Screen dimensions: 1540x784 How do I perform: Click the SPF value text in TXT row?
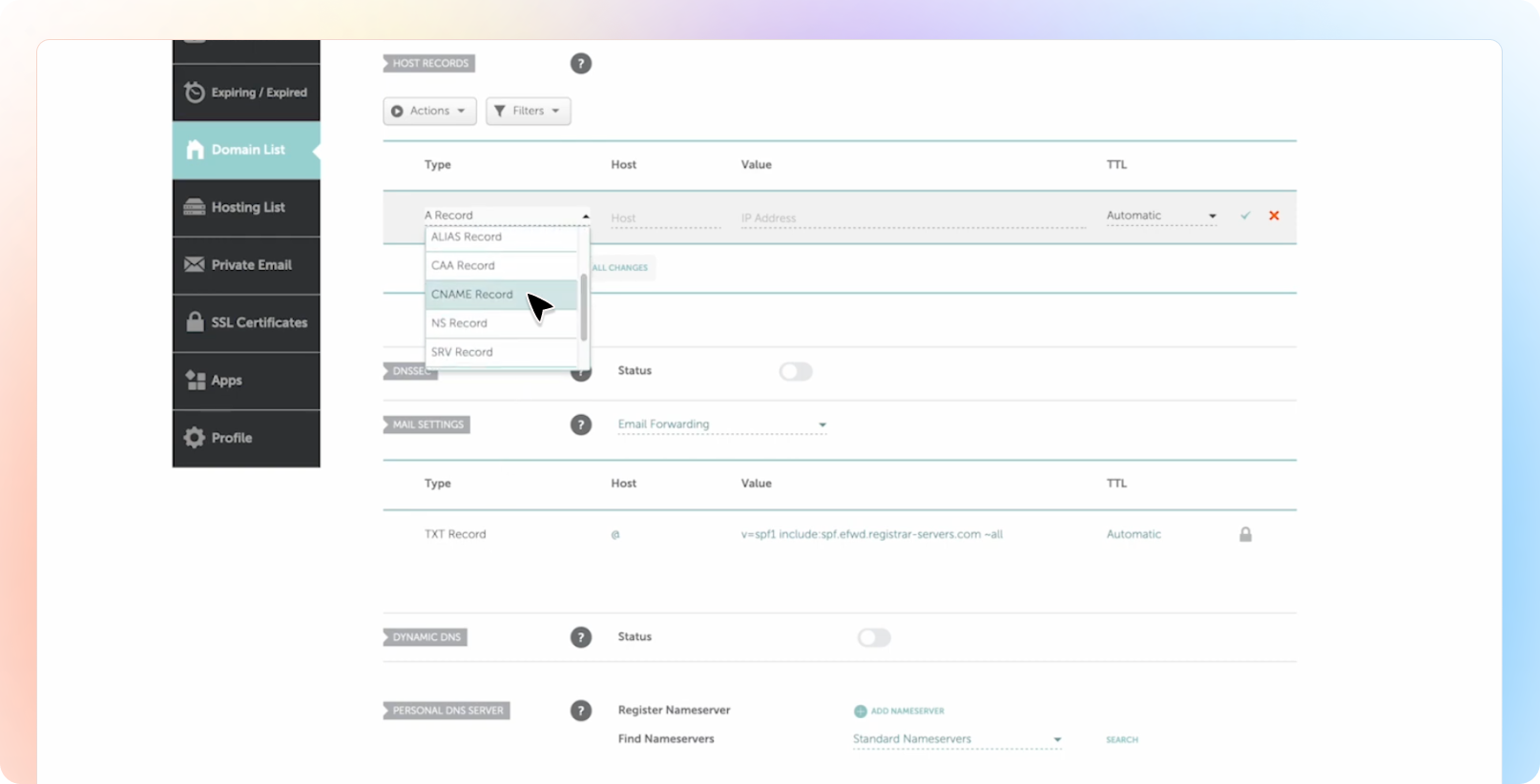click(872, 534)
